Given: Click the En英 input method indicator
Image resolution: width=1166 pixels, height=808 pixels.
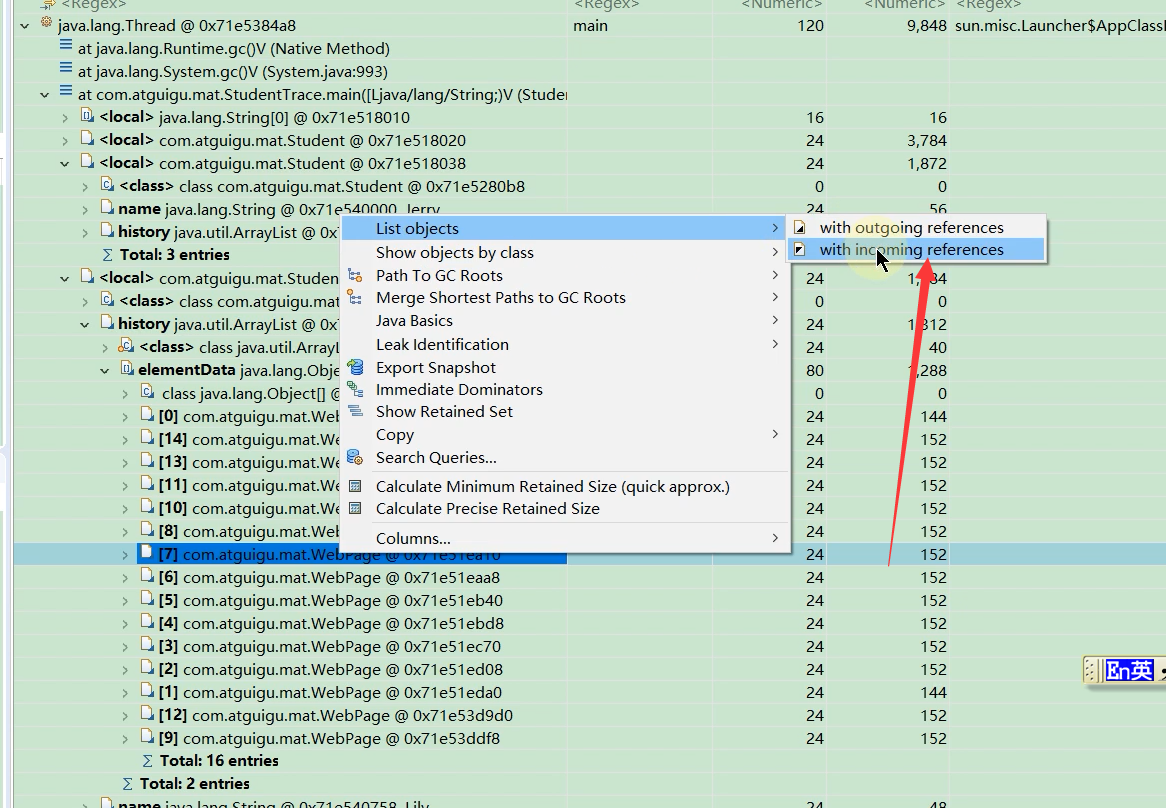Looking at the screenshot, I should [x=1130, y=670].
